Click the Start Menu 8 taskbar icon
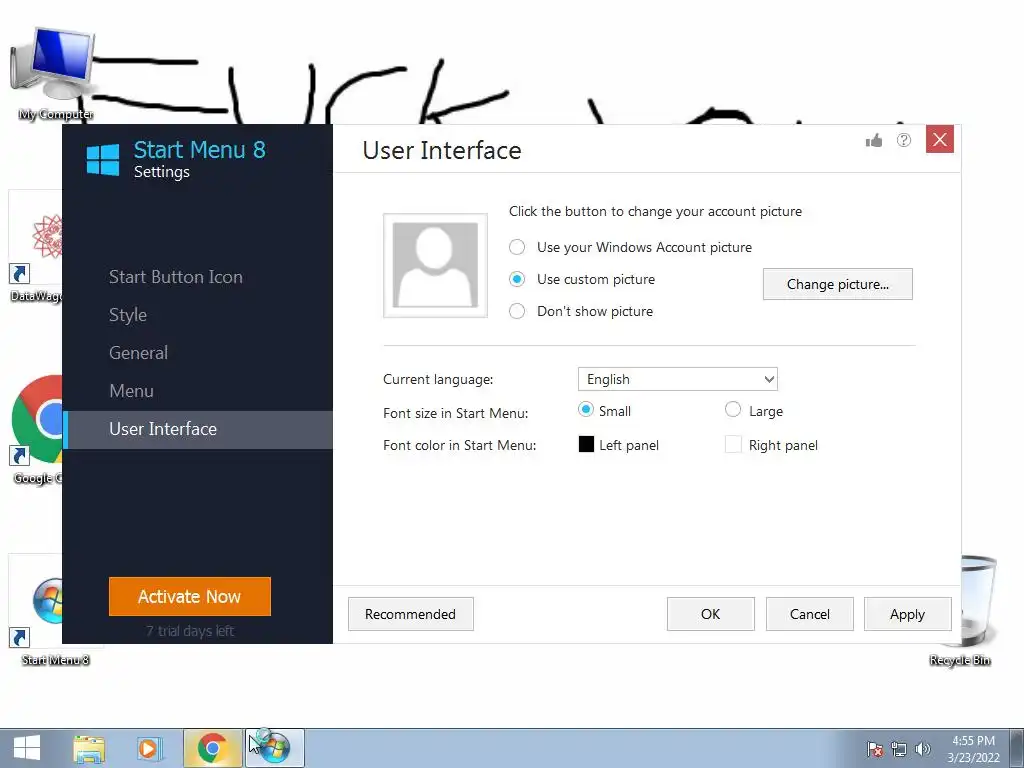Viewport: 1024px width, 768px height. [274, 748]
